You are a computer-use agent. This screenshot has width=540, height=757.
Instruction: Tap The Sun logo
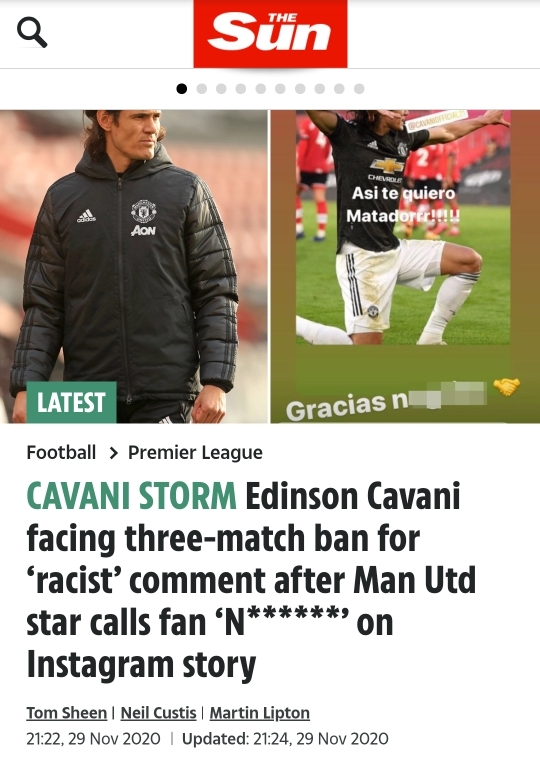[270, 34]
